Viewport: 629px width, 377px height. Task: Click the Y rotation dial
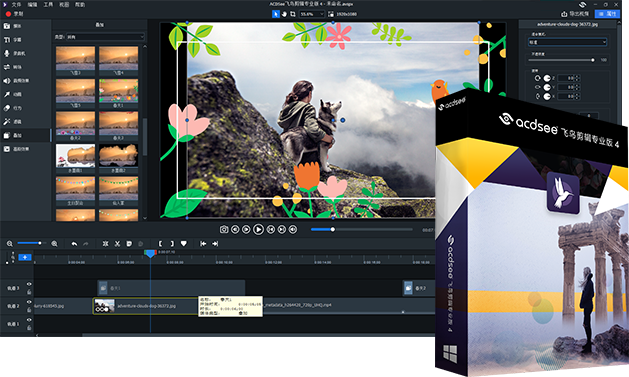(x=547, y=87)
